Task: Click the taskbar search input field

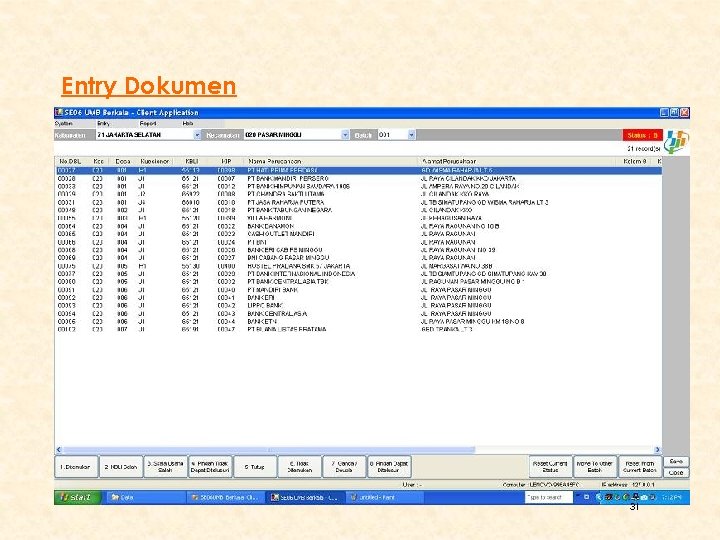Action: click(x=549, y=497)
